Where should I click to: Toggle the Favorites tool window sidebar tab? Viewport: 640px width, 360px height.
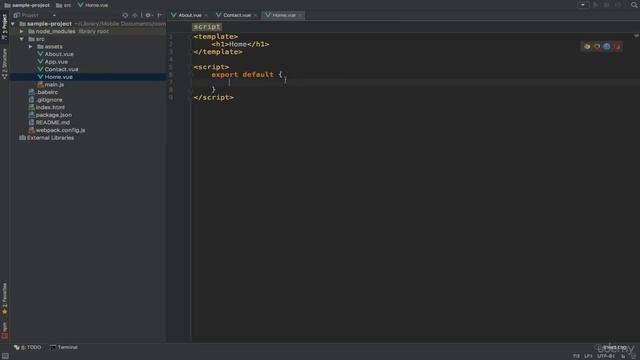pyautogui.click(x=4, y=299)
